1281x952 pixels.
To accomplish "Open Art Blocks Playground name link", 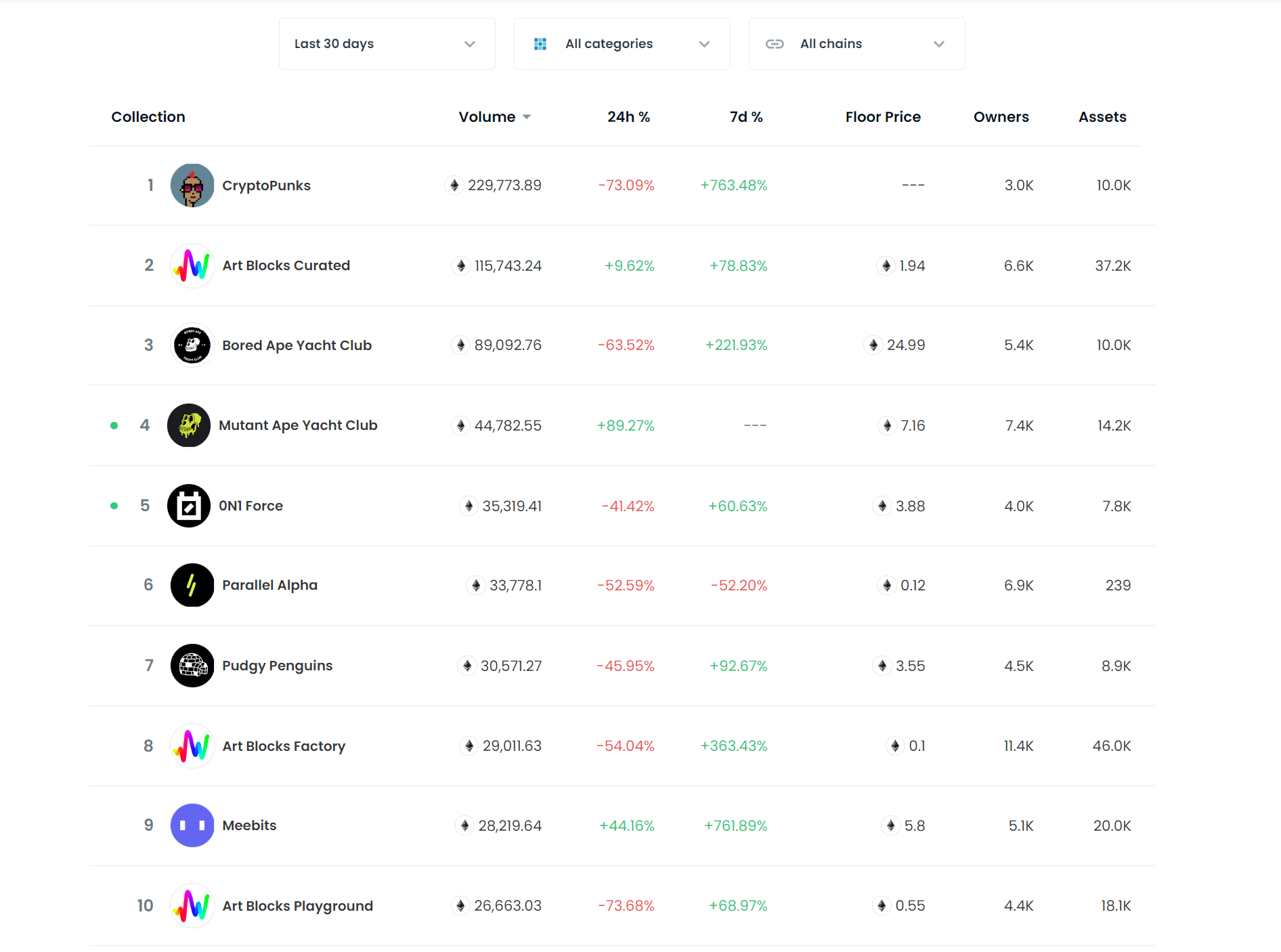I will coord(297,906).
